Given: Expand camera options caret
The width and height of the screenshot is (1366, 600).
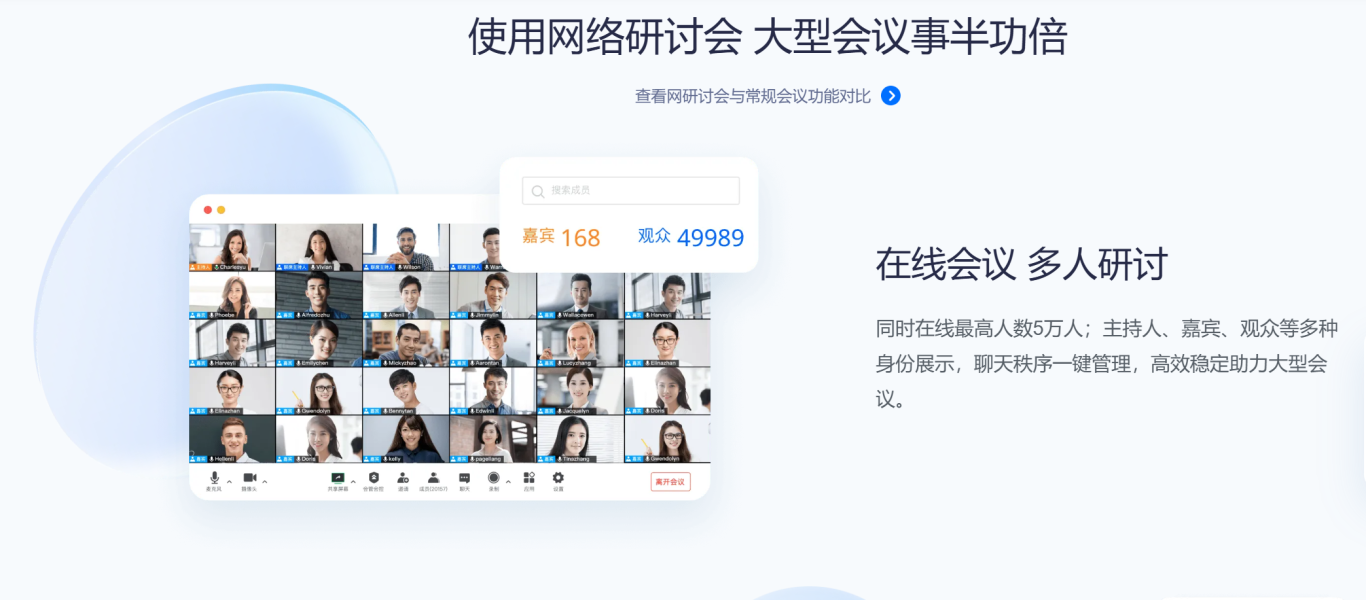Looking at the screenshot, I should point(265,481).
